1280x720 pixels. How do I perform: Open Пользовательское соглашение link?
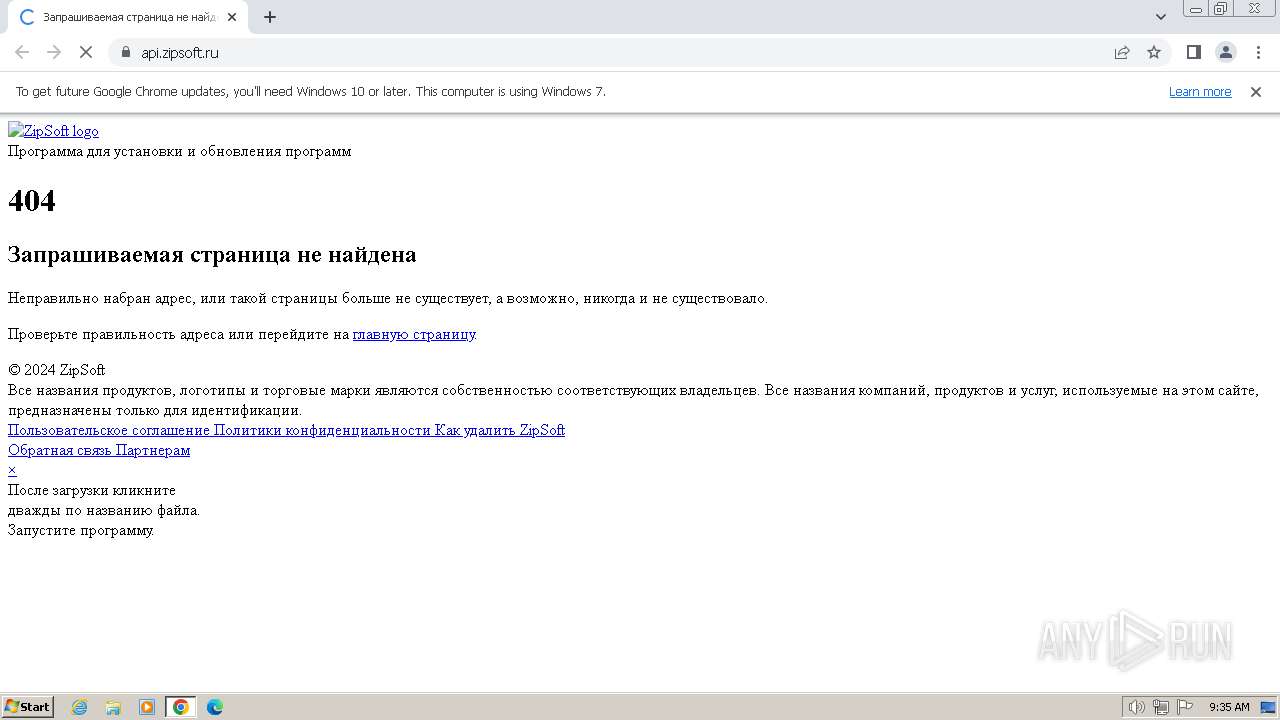109,430
